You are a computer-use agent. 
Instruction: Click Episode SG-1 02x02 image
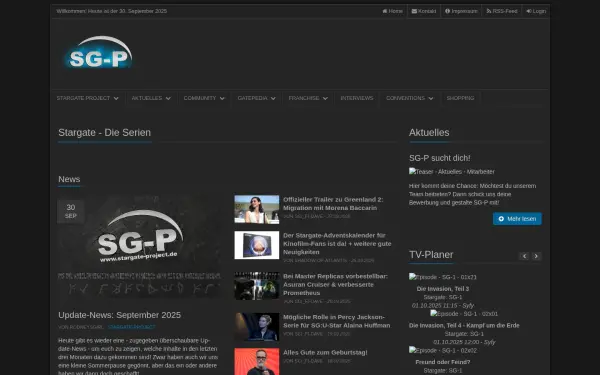(442, 351)
